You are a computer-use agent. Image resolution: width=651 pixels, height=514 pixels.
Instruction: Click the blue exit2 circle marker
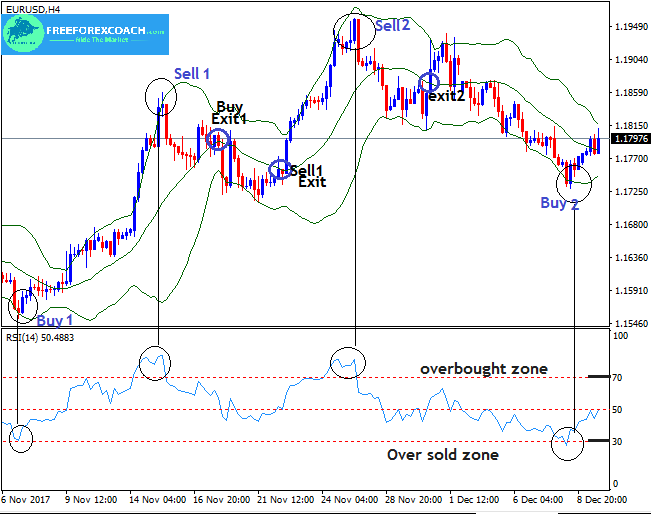pos(429,83)
